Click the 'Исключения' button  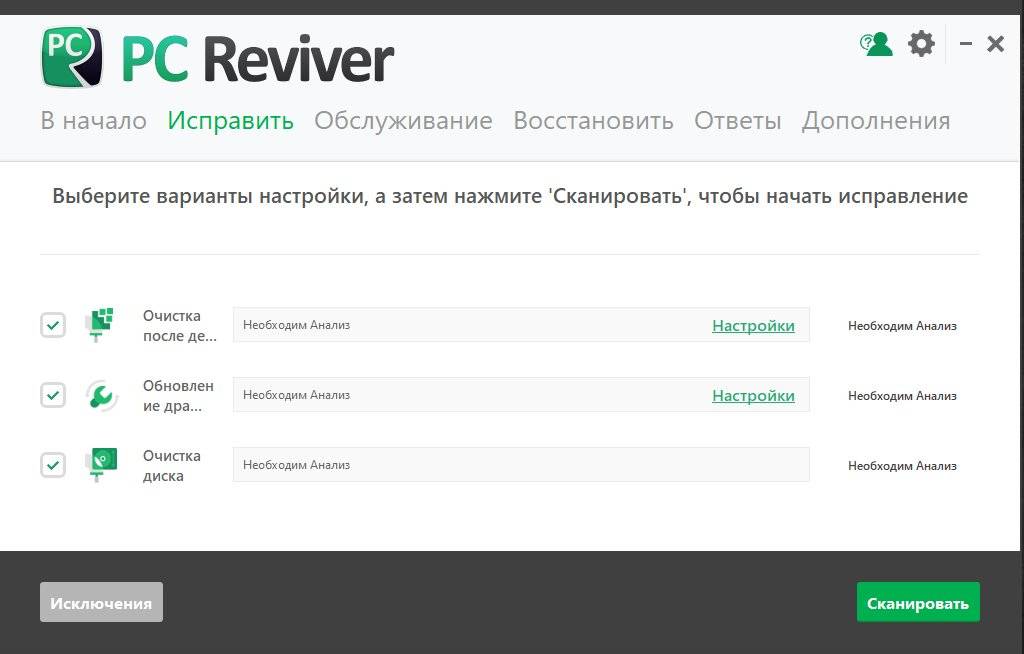101,602
